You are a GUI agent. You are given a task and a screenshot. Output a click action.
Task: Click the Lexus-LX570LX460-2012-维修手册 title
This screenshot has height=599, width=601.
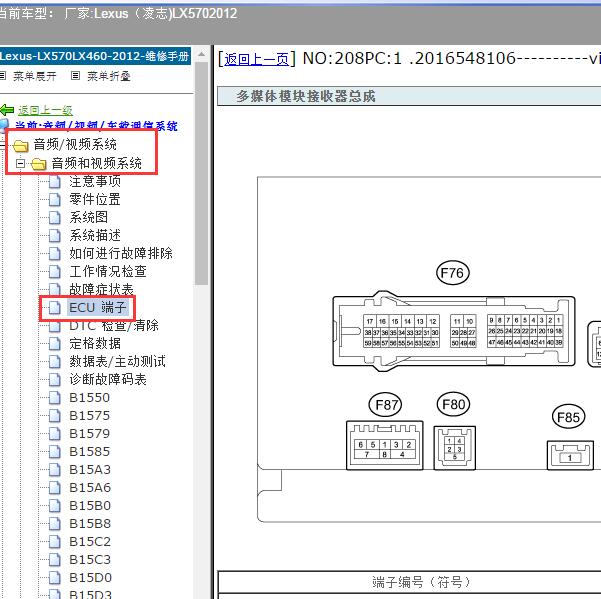click(x=95, y=56)
